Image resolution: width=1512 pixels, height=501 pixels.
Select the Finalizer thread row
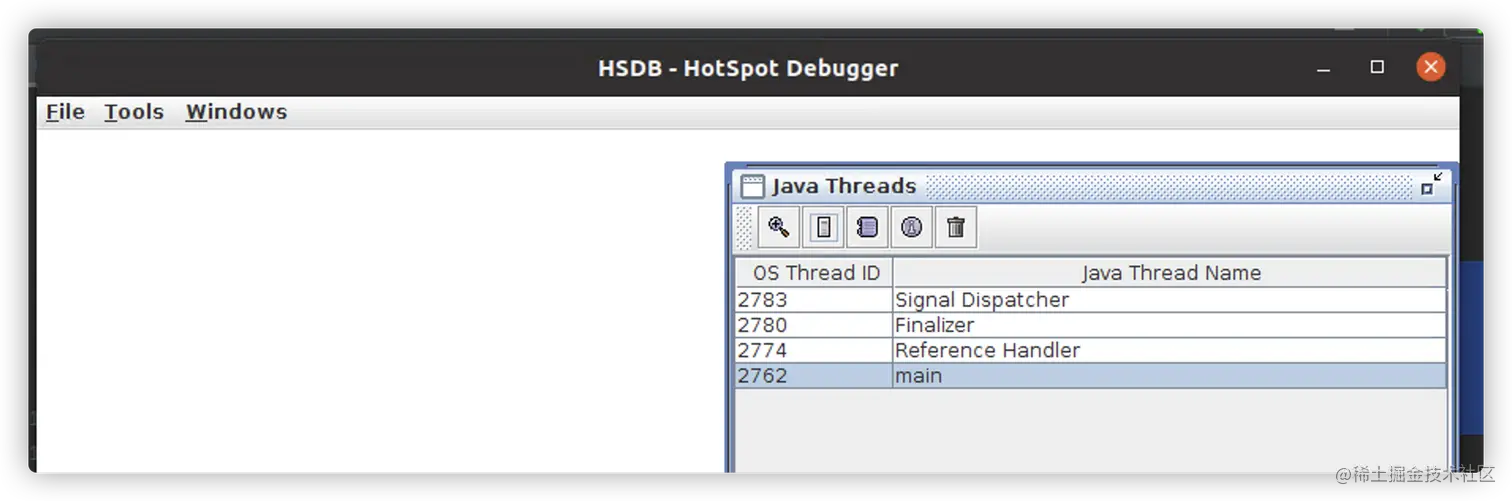(x=1091, y=325)
